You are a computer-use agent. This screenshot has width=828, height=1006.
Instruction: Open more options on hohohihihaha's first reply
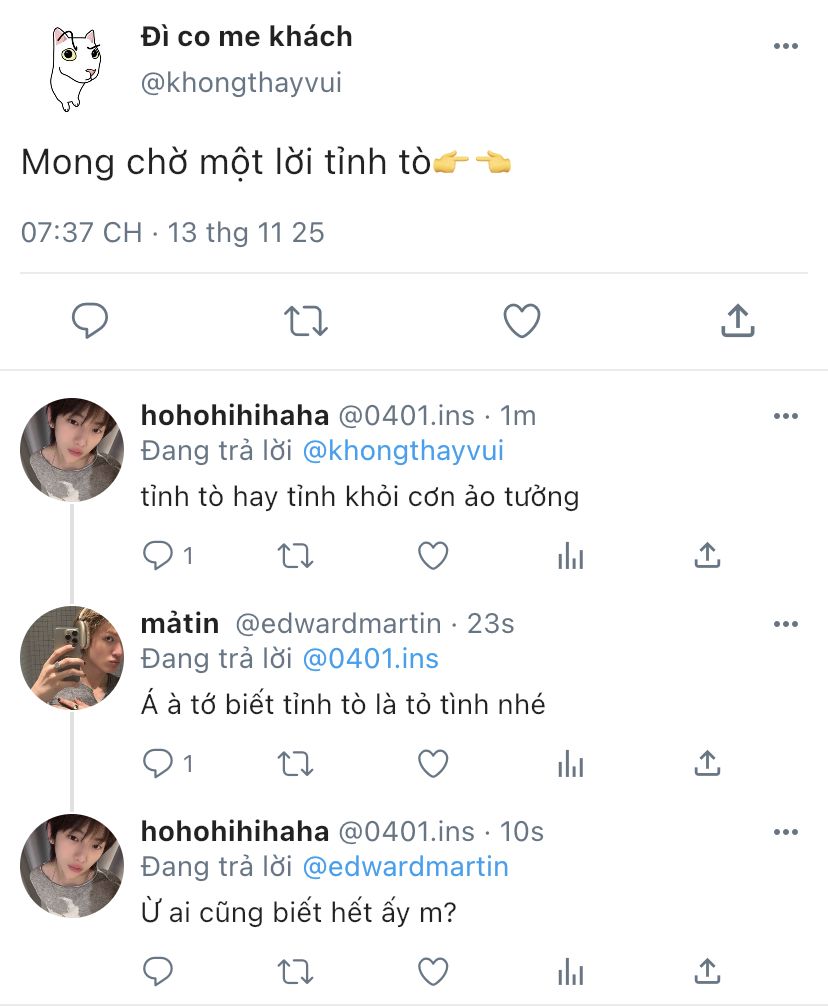point(786,416)
